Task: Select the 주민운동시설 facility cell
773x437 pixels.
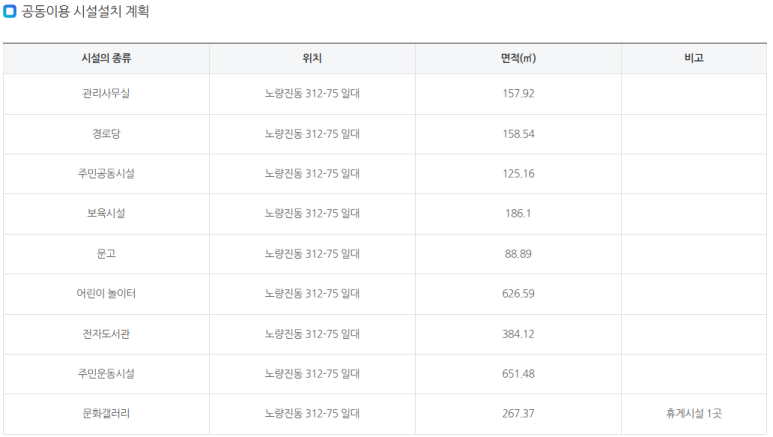Action: point(106,374)
